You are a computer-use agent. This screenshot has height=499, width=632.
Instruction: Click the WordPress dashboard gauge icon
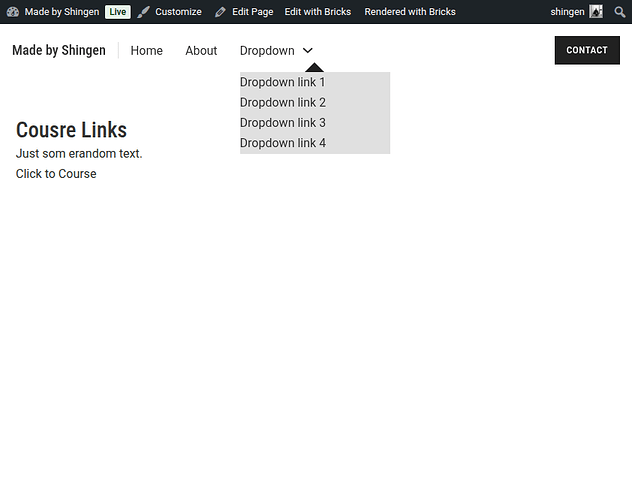(13, 12)
